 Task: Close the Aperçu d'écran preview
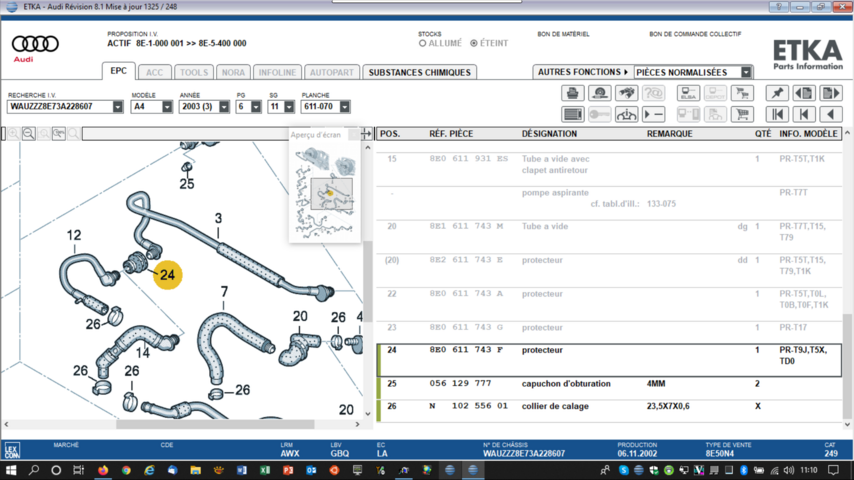click(355, 134)
